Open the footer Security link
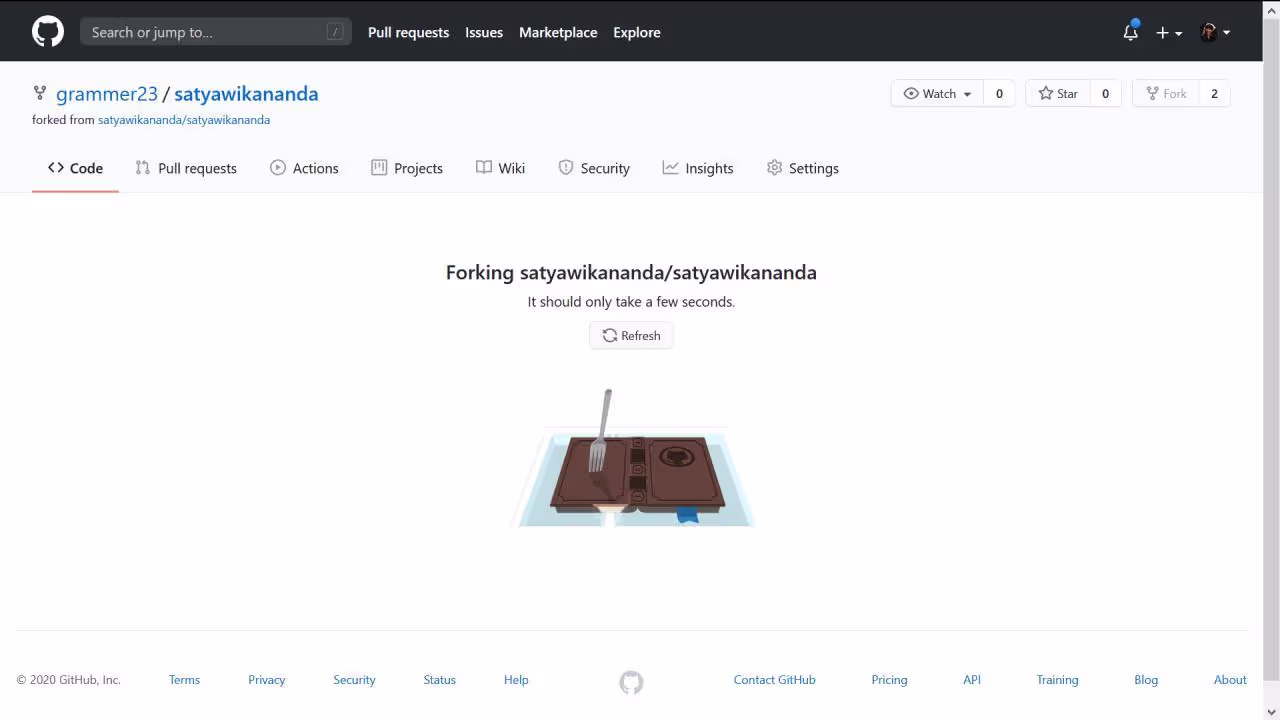Viewport: 1280px width, 720px height. pyautogui.click(x=354, y=680)
